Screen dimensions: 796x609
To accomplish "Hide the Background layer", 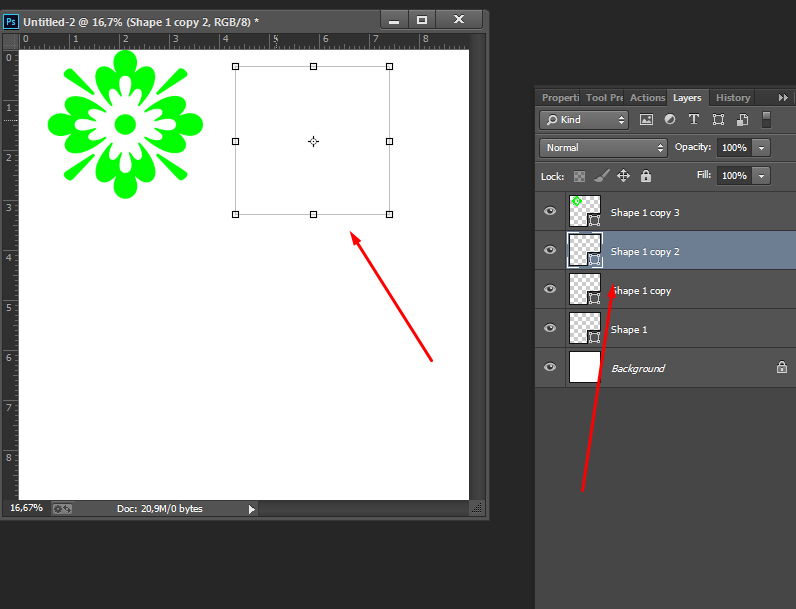I will coord(550,367).
